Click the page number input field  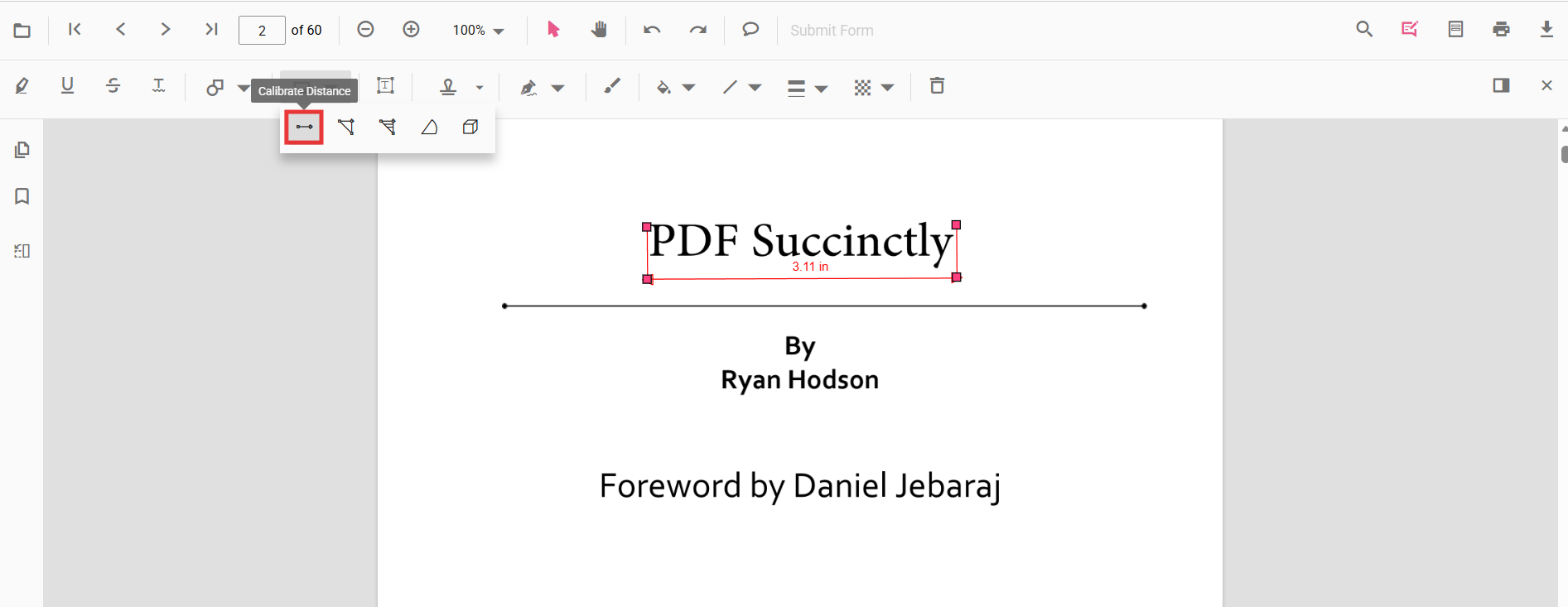click(x=262, y=31)
